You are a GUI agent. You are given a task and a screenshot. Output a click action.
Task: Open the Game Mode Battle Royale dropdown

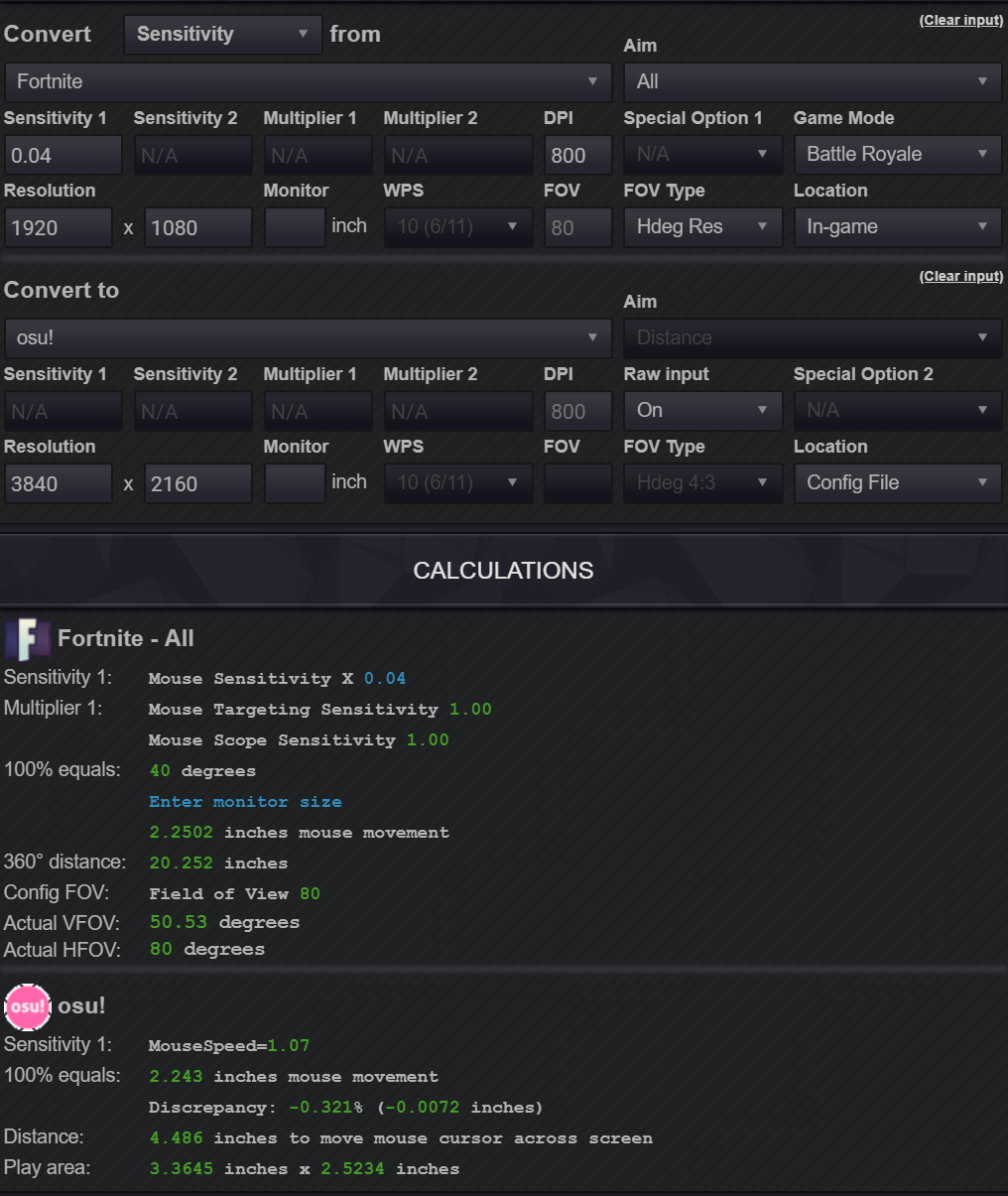point(898,155)
